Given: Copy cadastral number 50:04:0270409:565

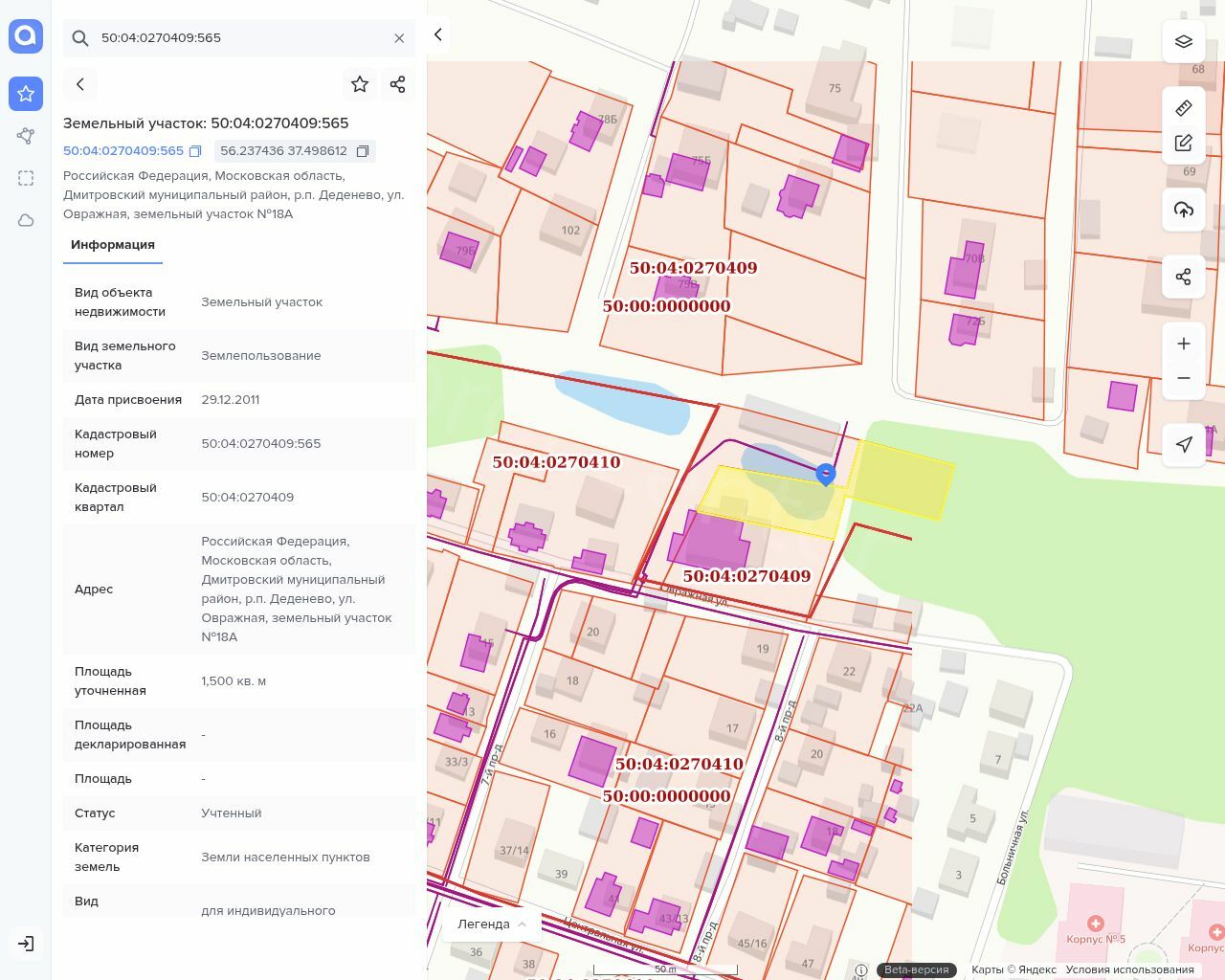Looking at the screenshot, I should [195, 151].
